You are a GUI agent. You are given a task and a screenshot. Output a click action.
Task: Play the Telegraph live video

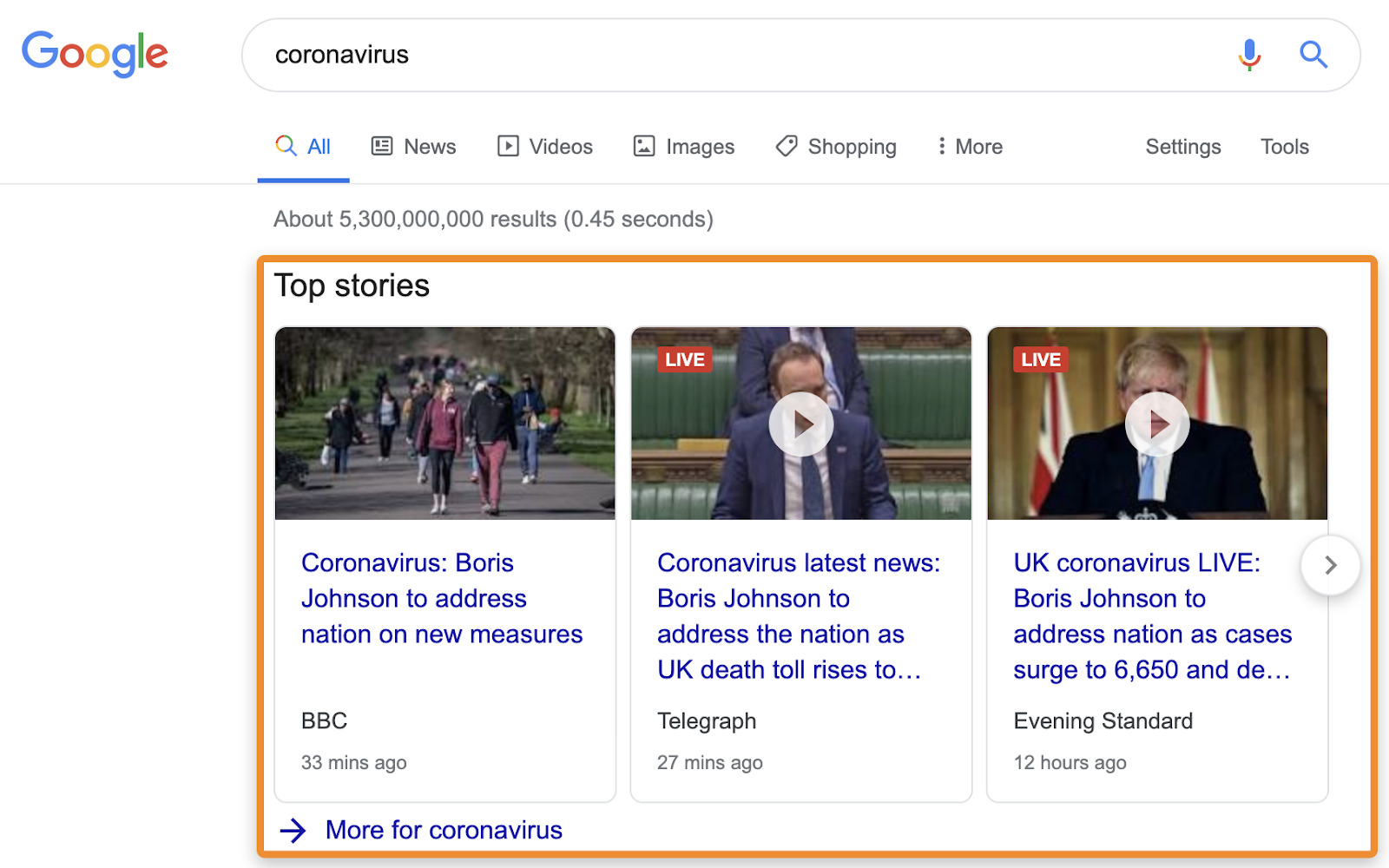click(800, 424)
